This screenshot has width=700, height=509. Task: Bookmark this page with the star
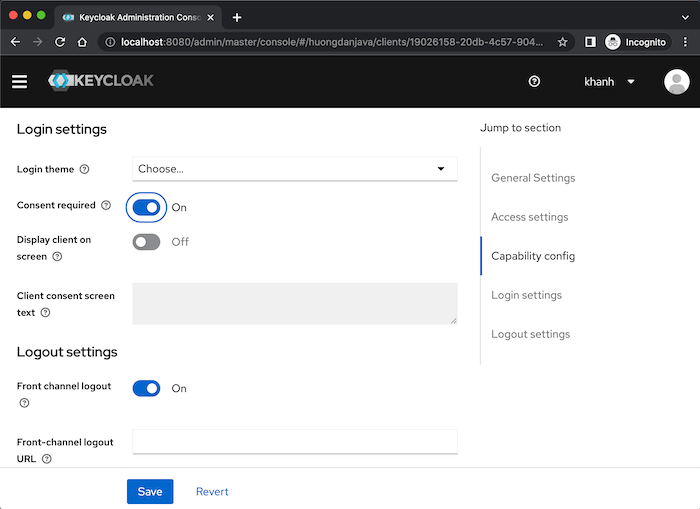click(562, 42)
